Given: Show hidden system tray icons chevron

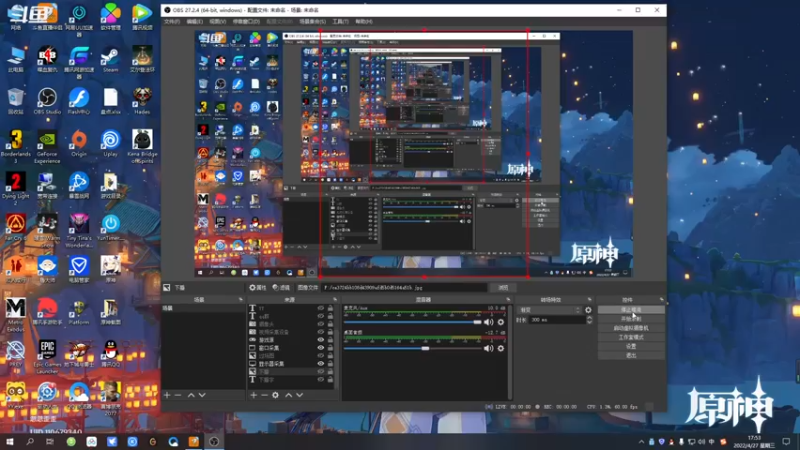Looking at the screenshot, I should [x=641, y=442].
